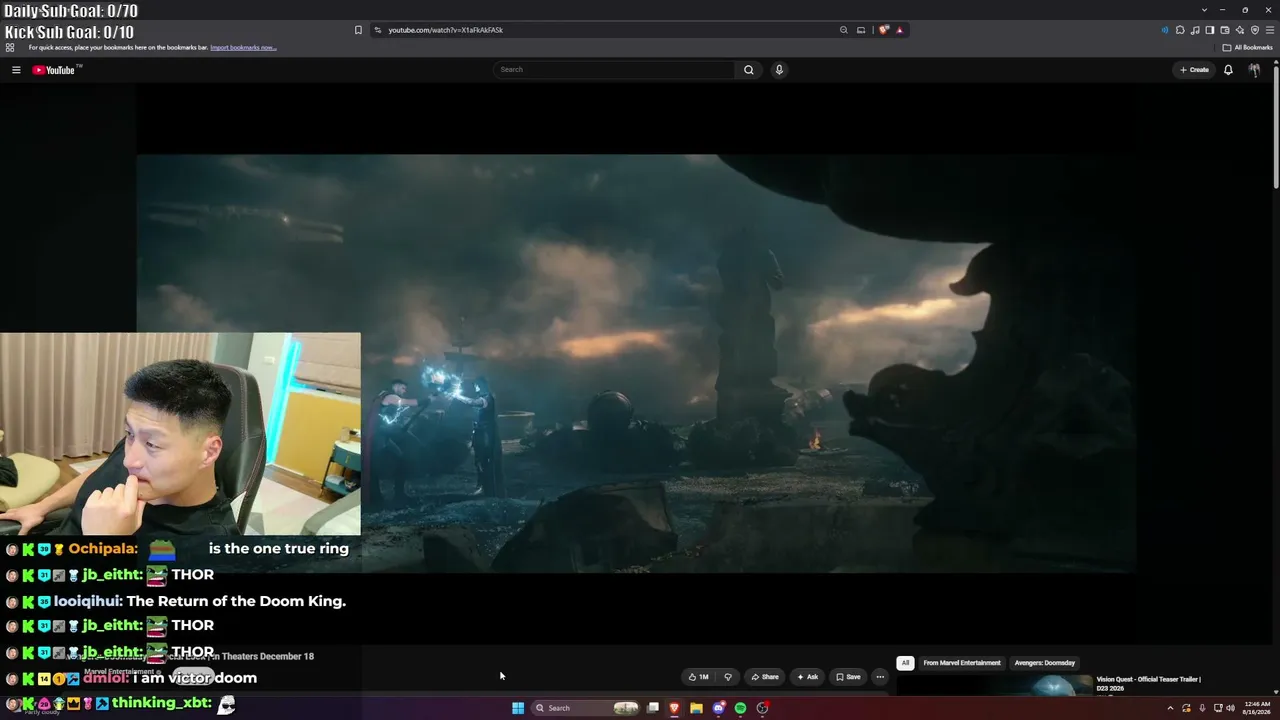This screenshot has height=720, width=1280.
Task: Open the zoom indicator in address bar
Action: pos(844,30)
